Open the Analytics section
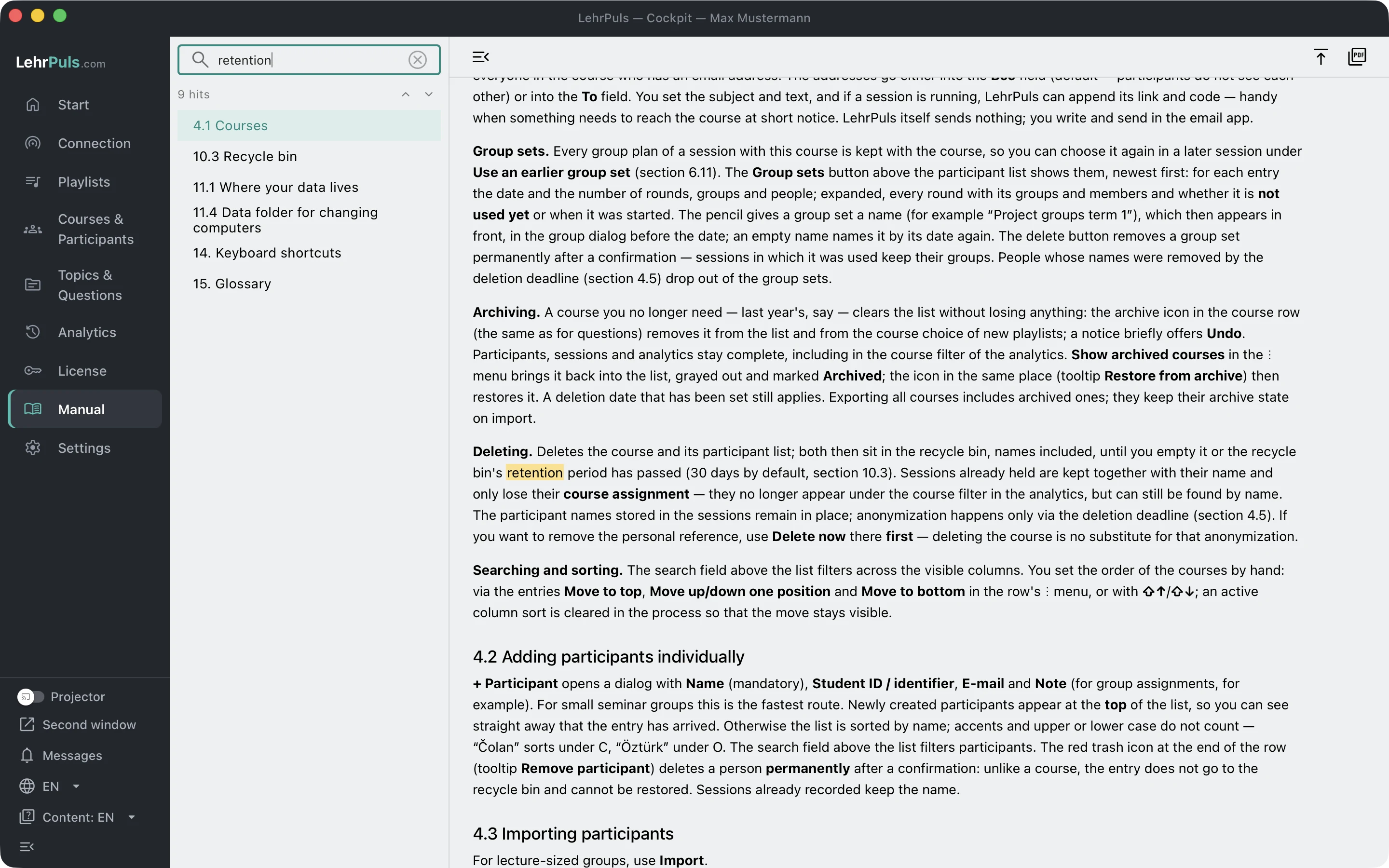1389x868 pixels. click(85, 332)
